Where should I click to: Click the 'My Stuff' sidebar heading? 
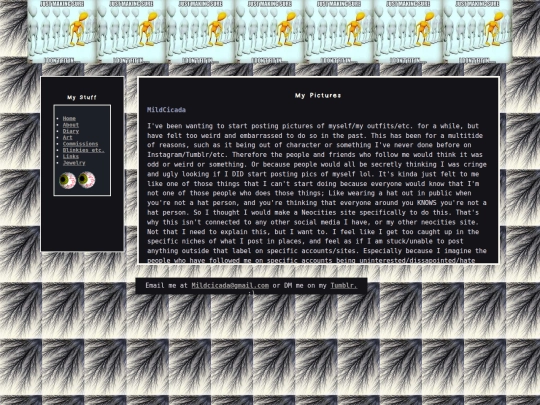pyautogui.click(x=82, y=97)
